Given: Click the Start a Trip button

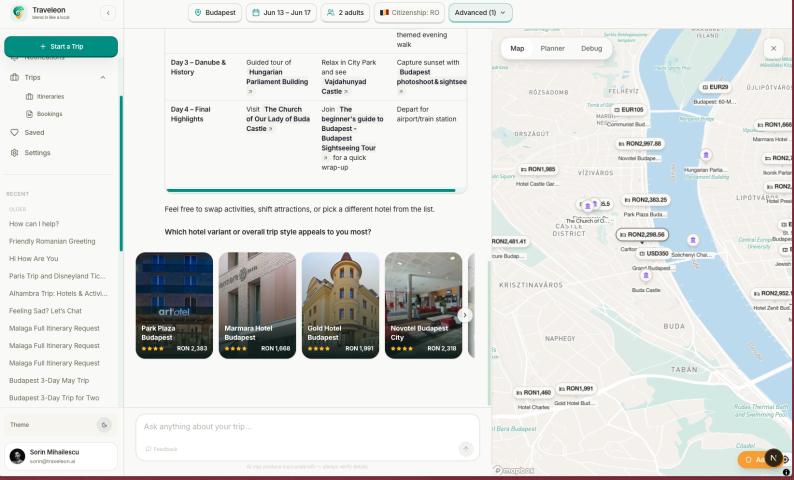Looking at the screenshot, I should tap(61, 47).
